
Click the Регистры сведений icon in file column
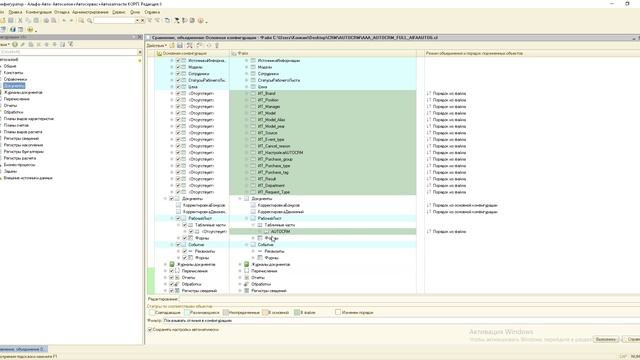pyautogui.click(x=247, y=291)
